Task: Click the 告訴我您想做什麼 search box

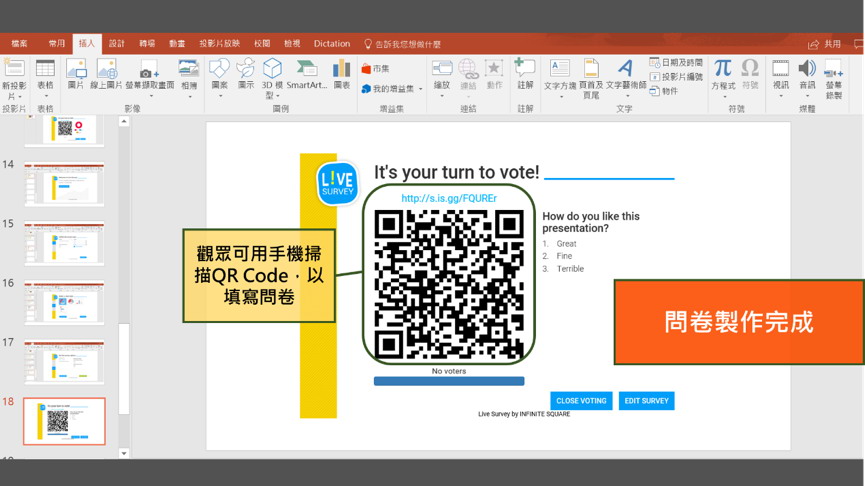Action: click(x=403, y=44)
